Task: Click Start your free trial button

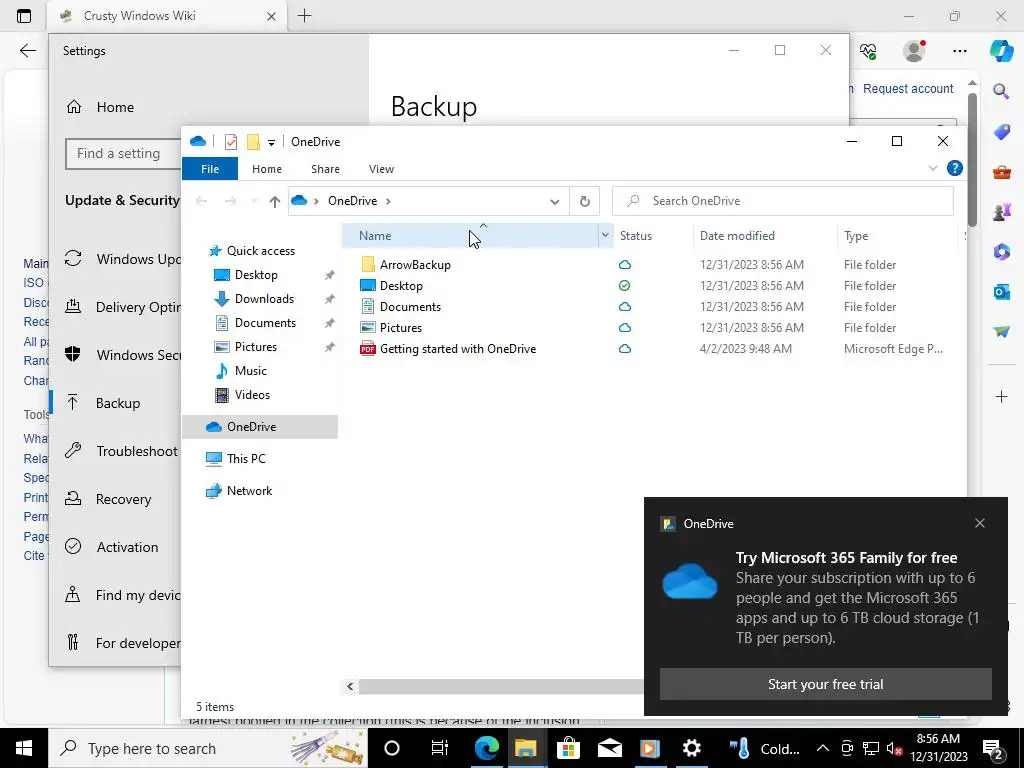Action: click(x=825, y=684)
